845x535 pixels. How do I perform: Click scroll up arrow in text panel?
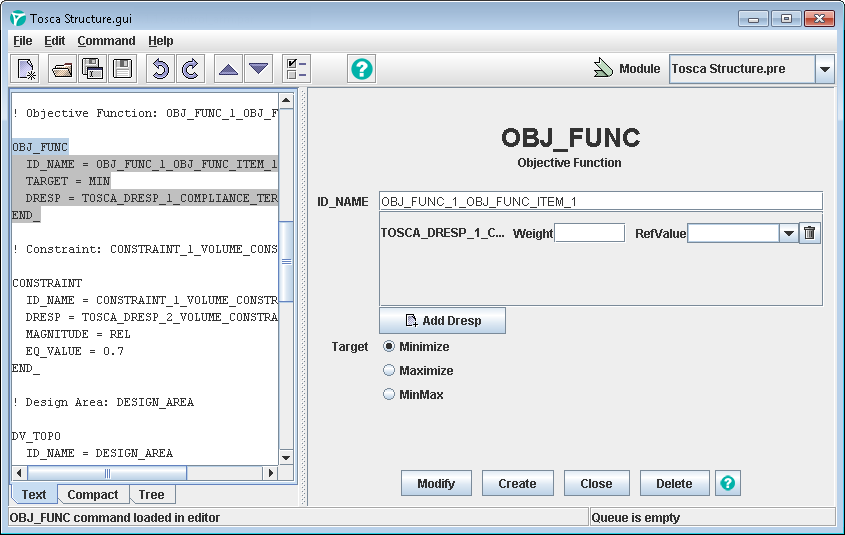286,100
